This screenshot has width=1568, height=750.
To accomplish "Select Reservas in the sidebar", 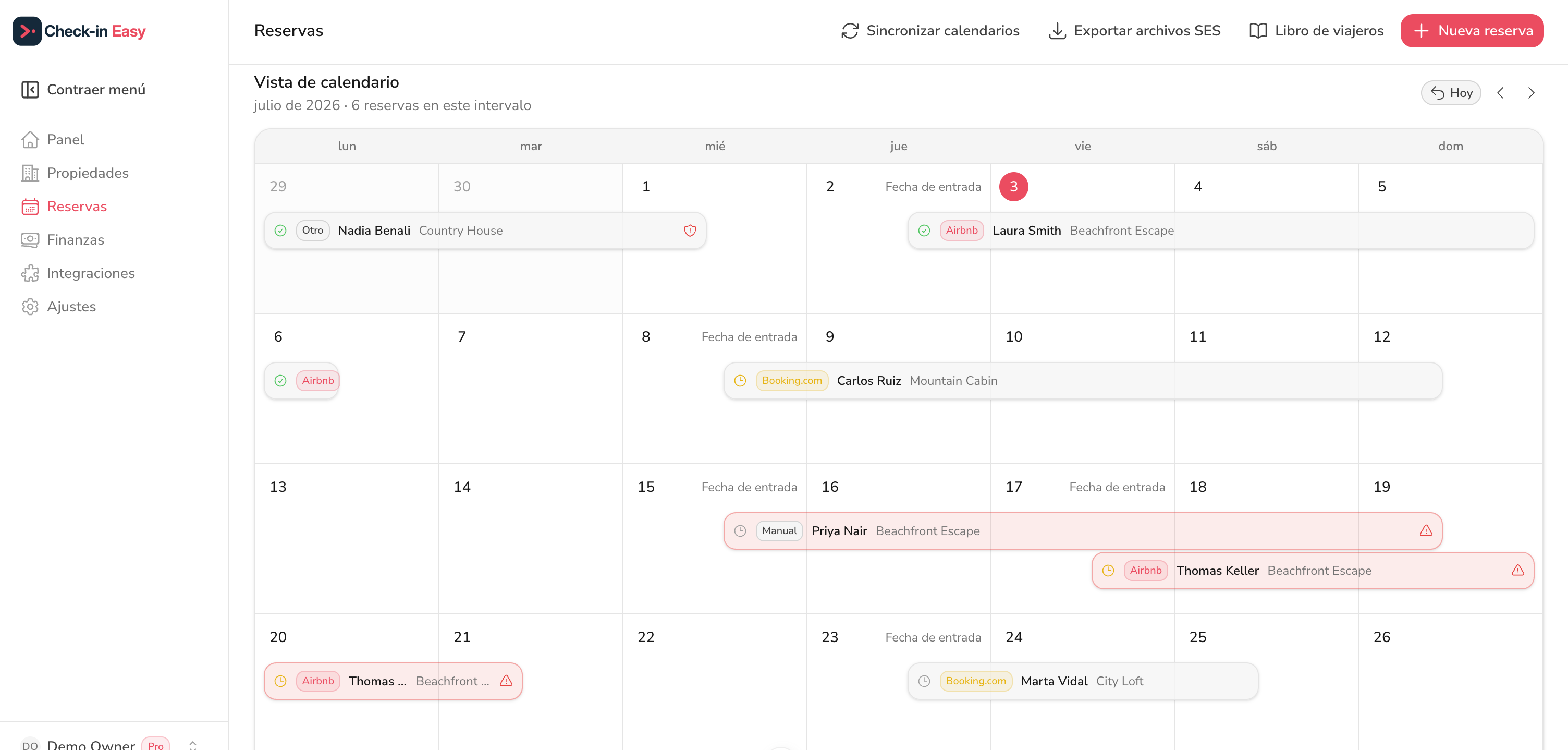I will coord(64,207).
